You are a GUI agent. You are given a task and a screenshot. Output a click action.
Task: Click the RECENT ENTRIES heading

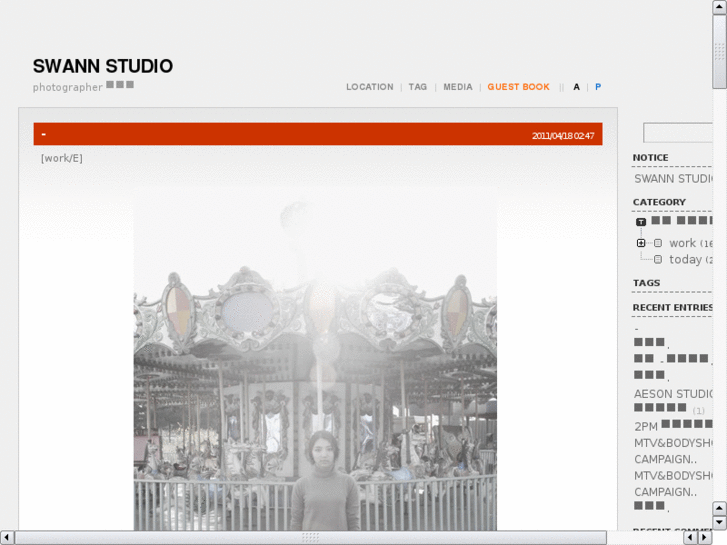[x=672, y=308]
